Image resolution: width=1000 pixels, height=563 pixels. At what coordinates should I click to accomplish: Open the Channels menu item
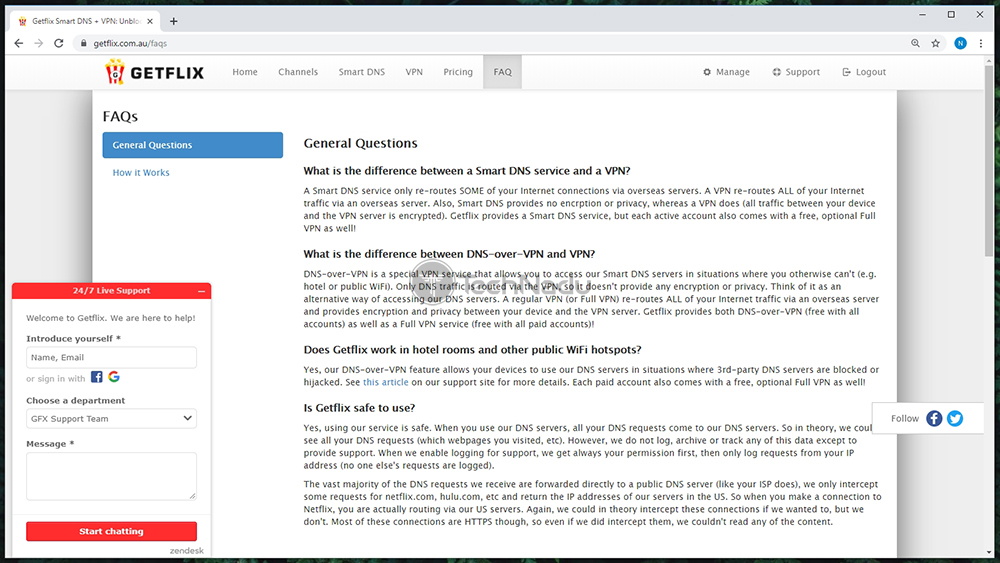[298, 72]
